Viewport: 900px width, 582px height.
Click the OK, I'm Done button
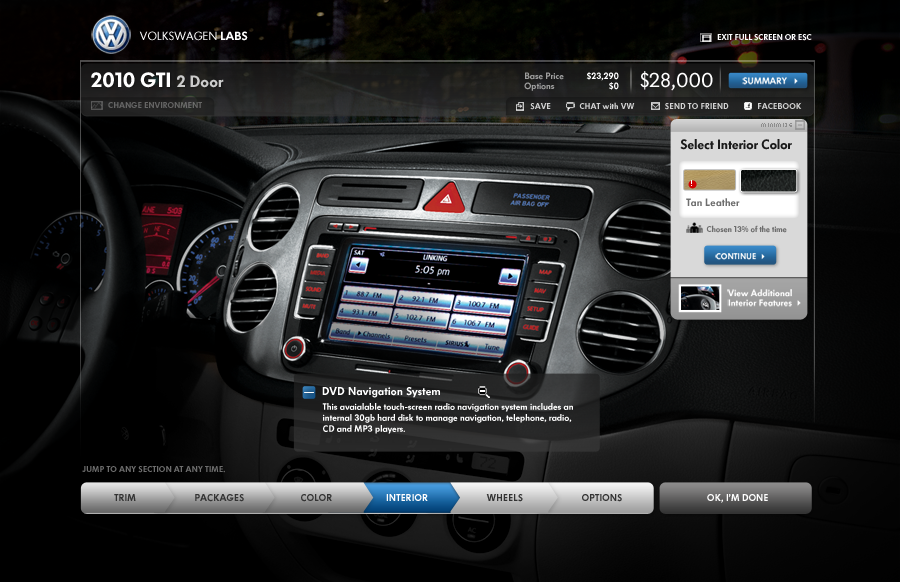735,498
